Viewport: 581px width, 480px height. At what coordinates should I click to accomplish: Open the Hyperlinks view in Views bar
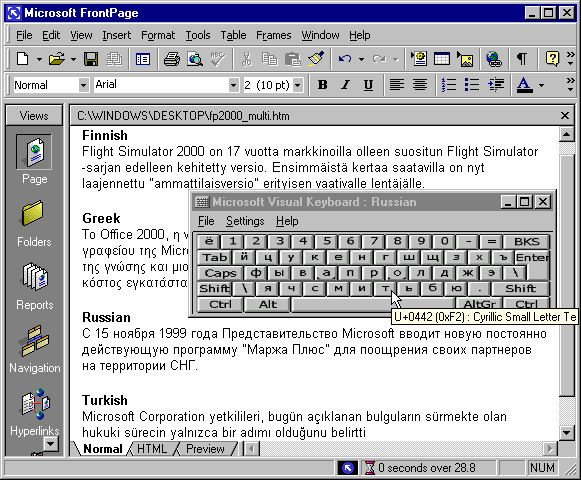pyautogui.click(x=34, y=412)
